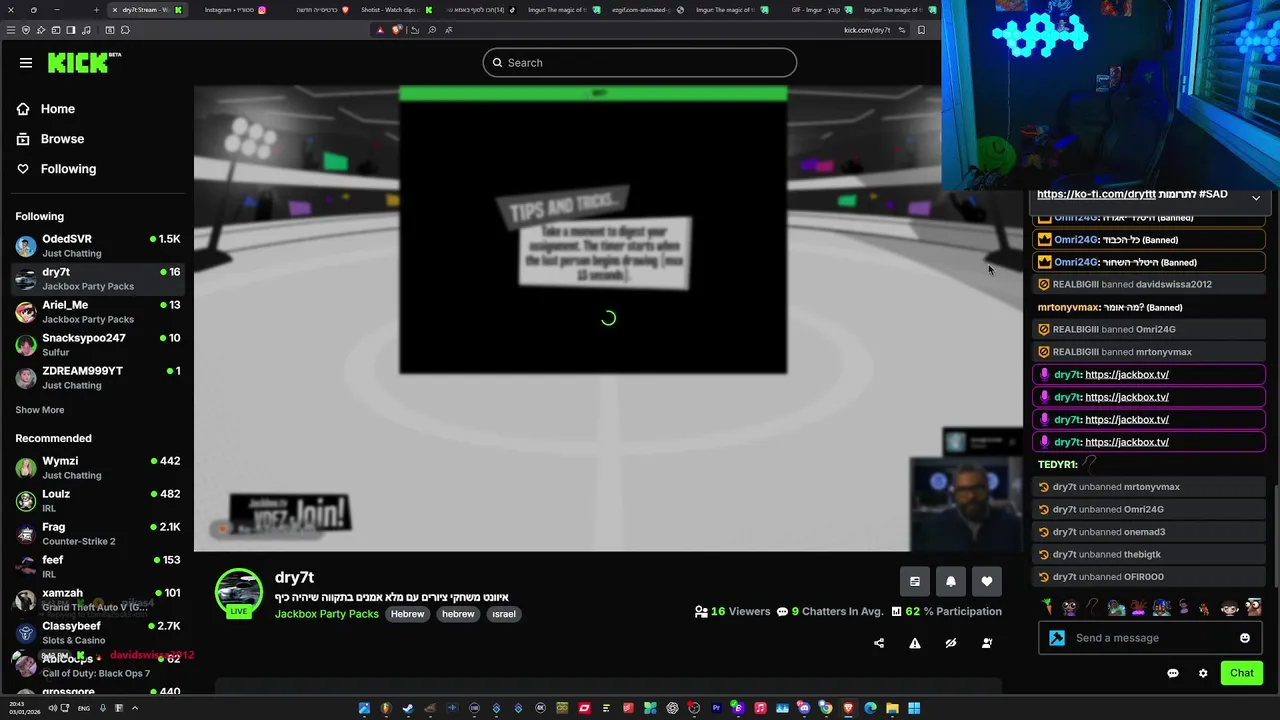The height and width of the screenshot is (720, 1280).
Task: Open Classybeef Slots & Casino channel
Action: 97,633
